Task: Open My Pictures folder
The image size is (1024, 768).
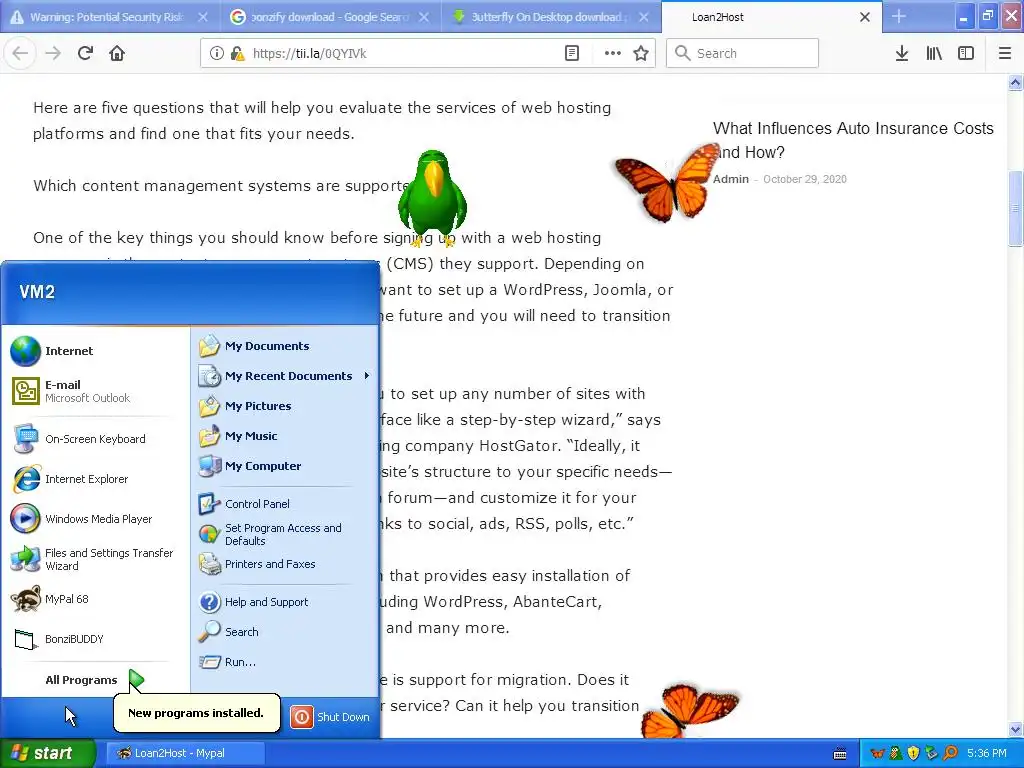Action: coord(285,406)
